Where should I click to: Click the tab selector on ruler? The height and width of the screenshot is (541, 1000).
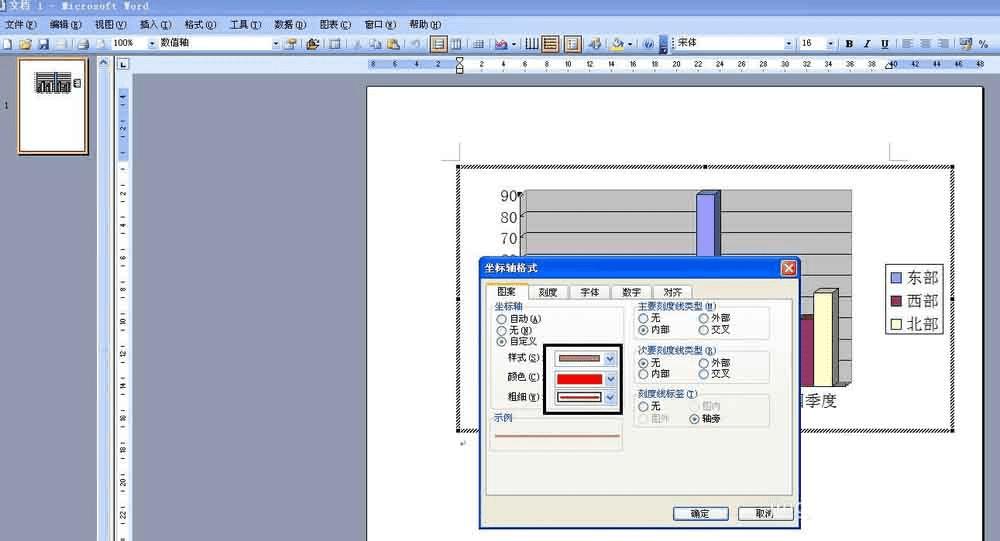click(123, 64)
